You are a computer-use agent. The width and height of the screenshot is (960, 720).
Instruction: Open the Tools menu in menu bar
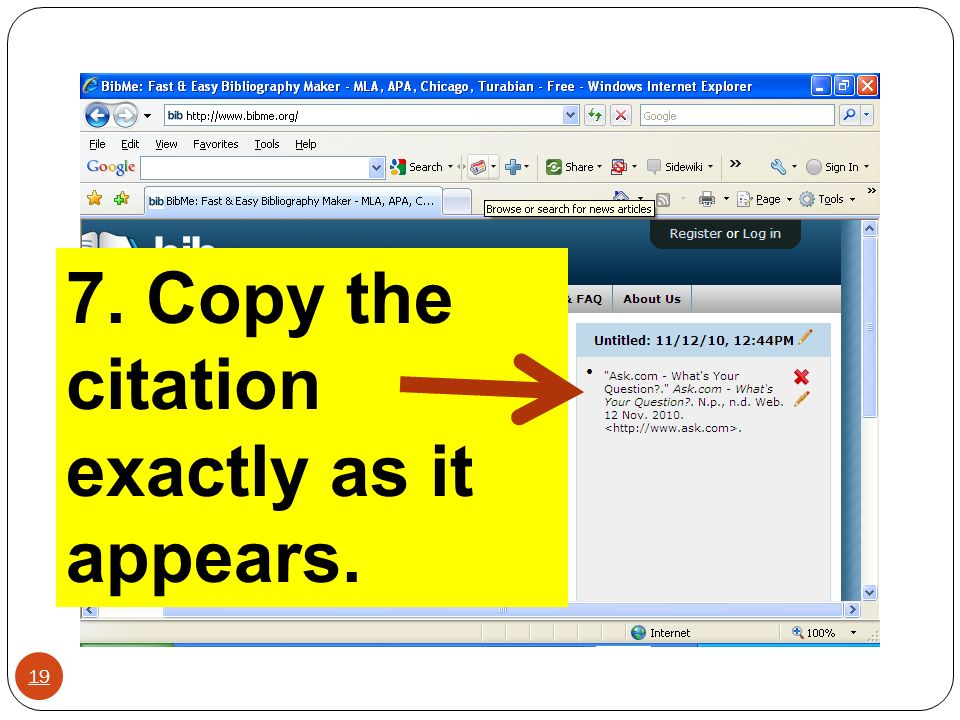click(267, 144)
